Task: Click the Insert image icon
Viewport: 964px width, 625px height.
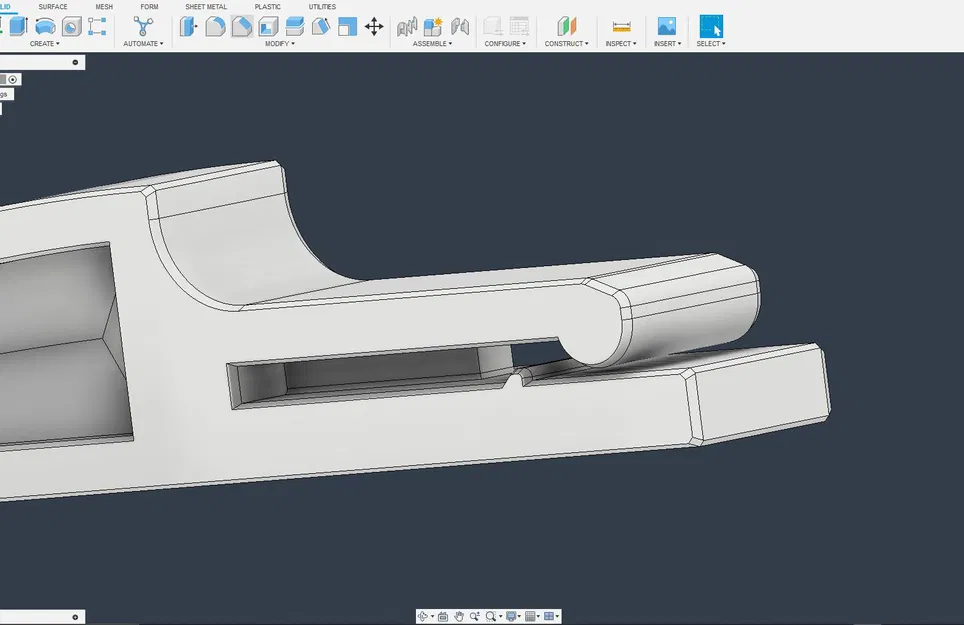Action: coord(667,27)
